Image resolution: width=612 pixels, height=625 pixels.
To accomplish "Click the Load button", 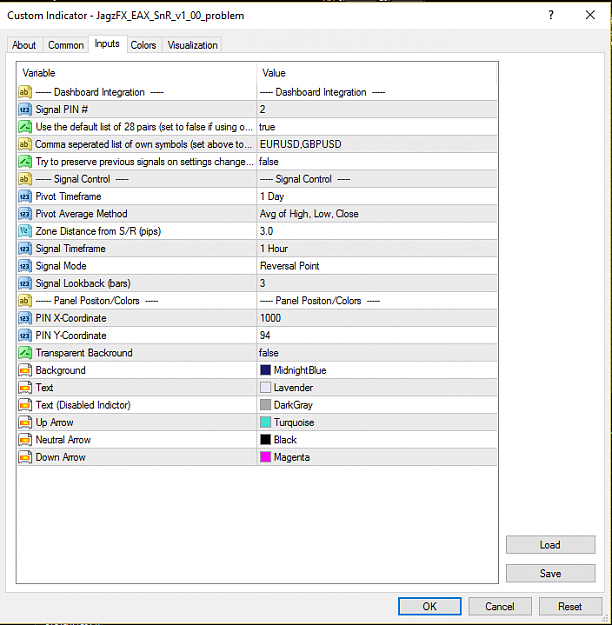I will point(550,545).
